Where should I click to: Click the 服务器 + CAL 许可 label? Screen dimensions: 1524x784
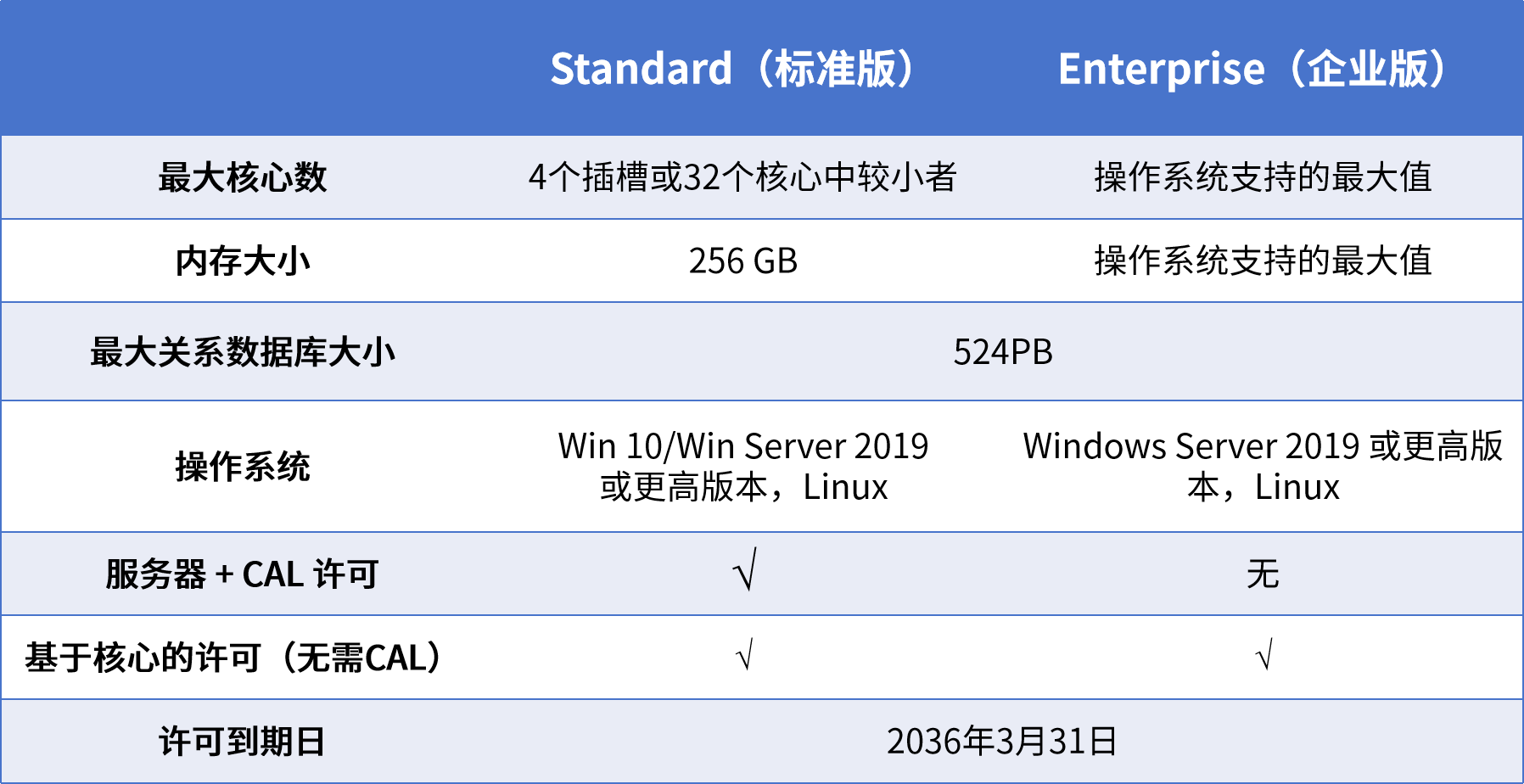[x=243, y=574]
